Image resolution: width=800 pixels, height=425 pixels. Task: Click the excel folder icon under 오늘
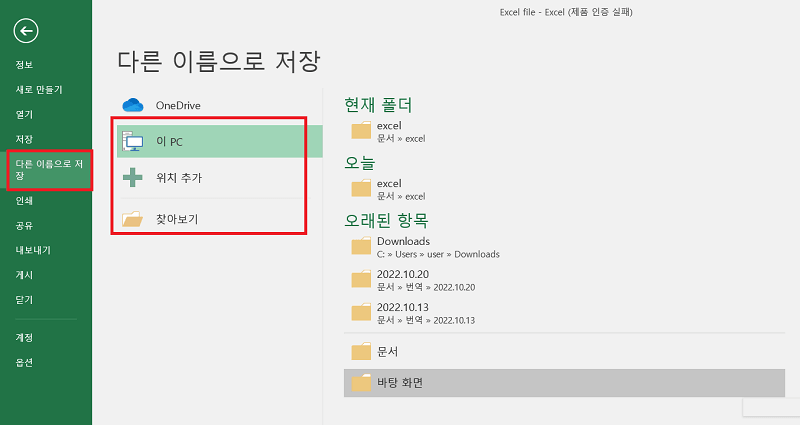coord(361,188)
